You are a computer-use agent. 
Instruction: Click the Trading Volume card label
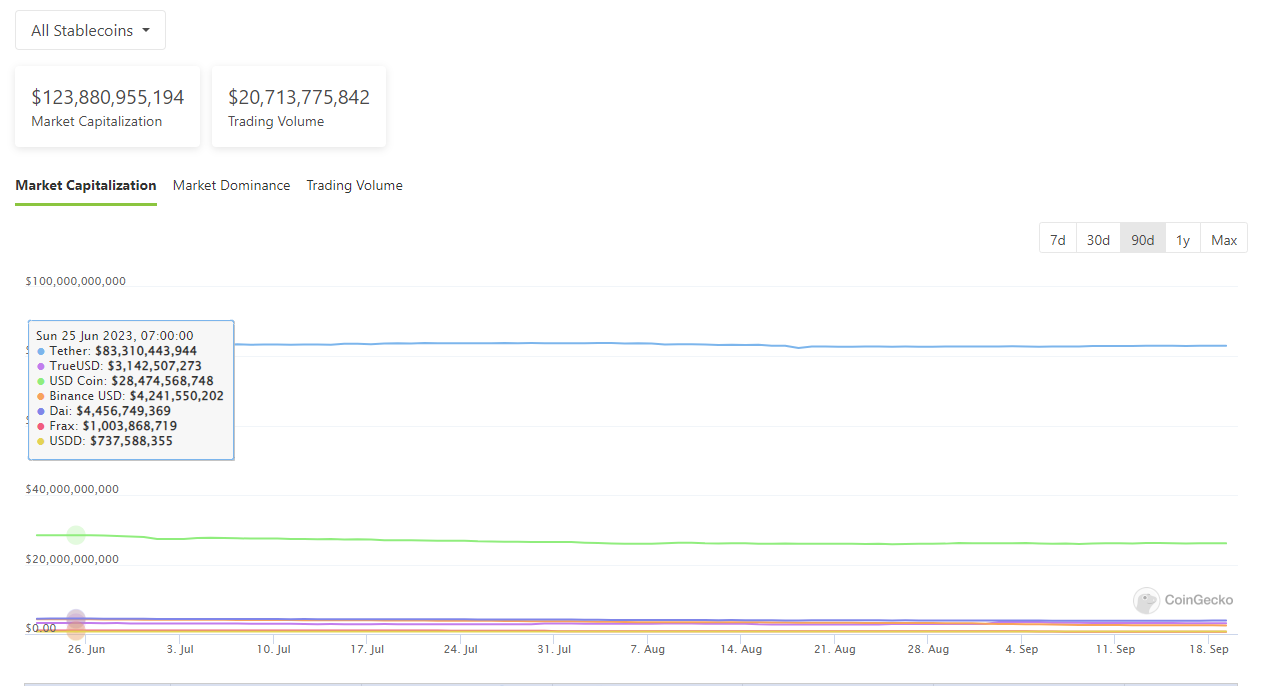[x=276, y=121]
